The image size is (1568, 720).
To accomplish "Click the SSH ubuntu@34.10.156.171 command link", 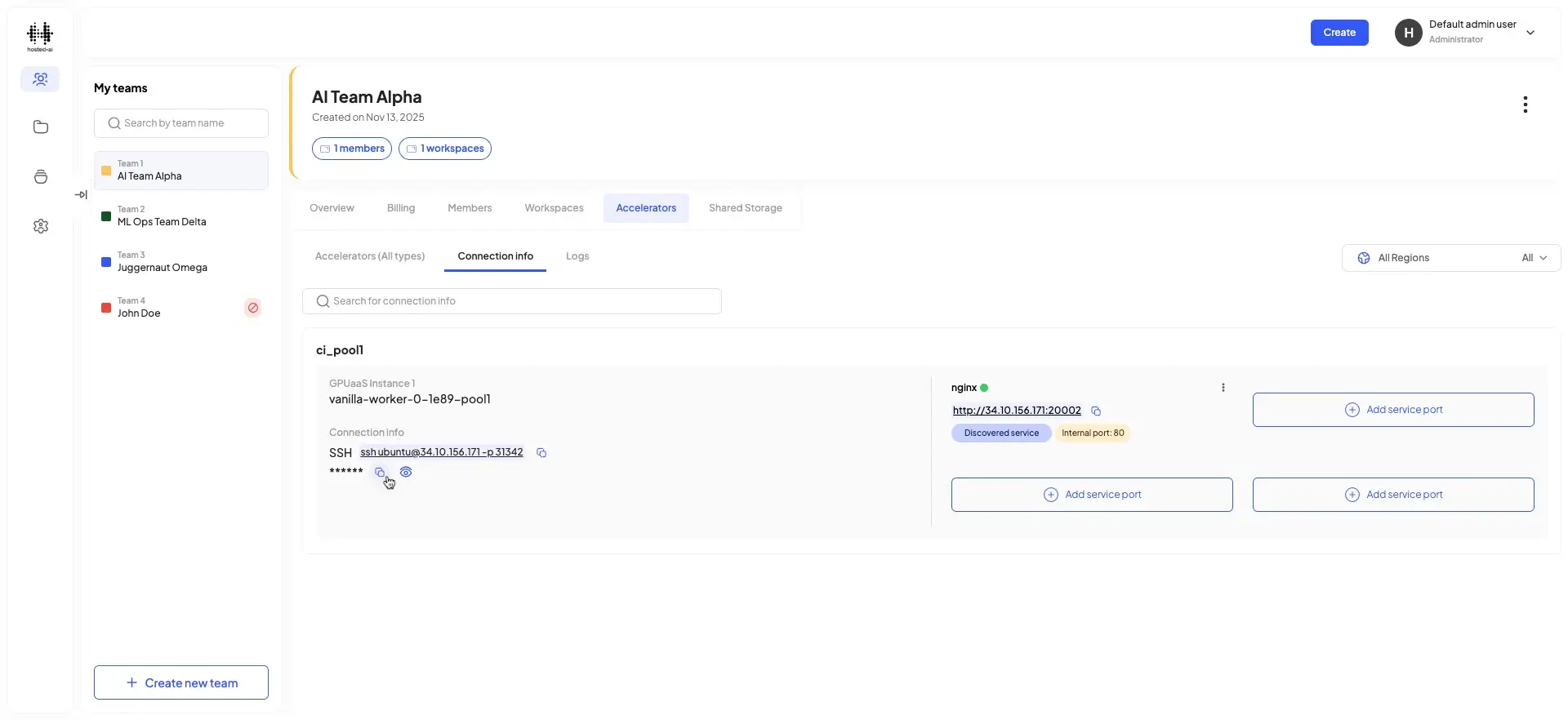I will point(442,452).
